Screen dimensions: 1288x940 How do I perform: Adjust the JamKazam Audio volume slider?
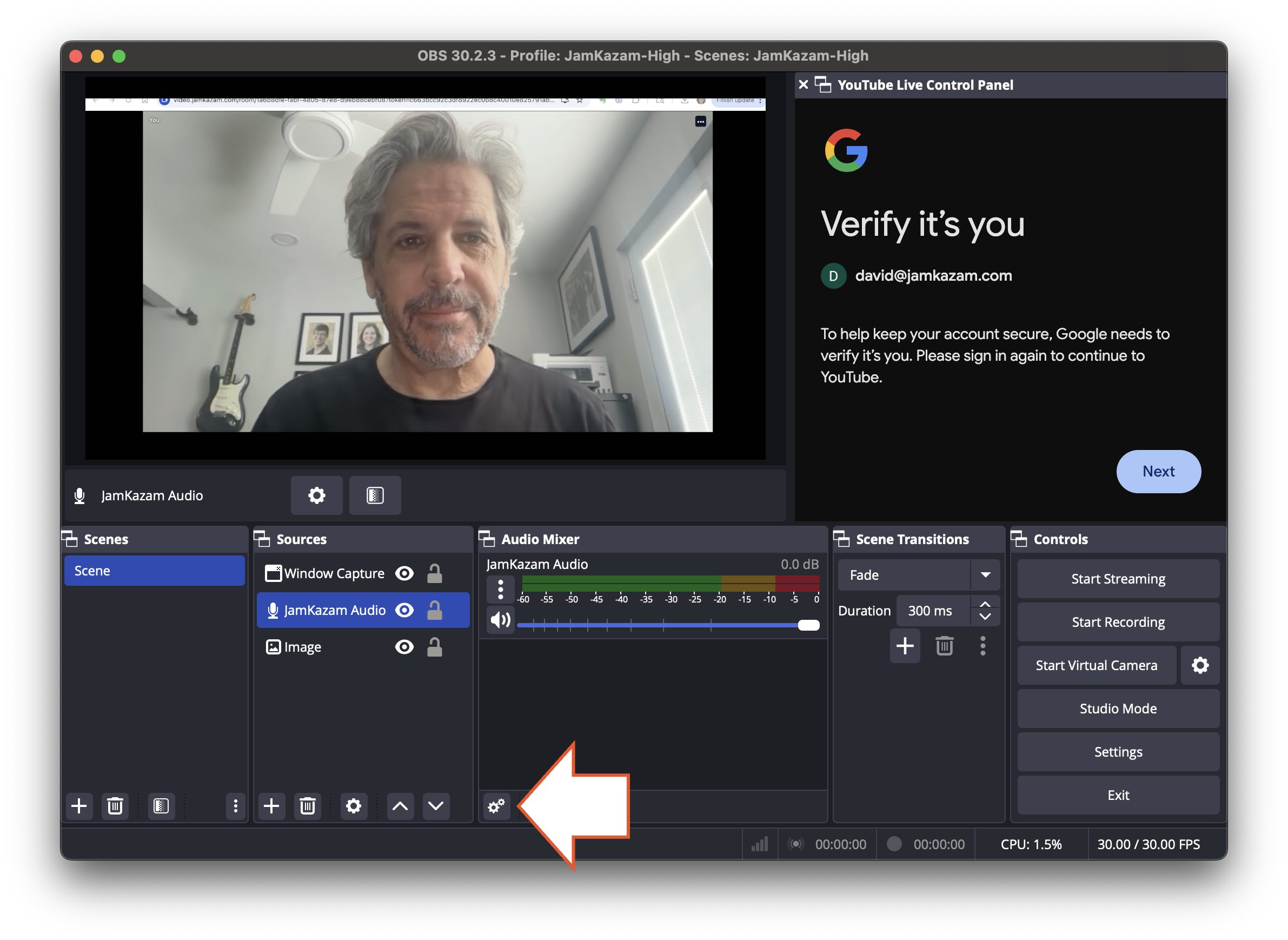[808, 625]
